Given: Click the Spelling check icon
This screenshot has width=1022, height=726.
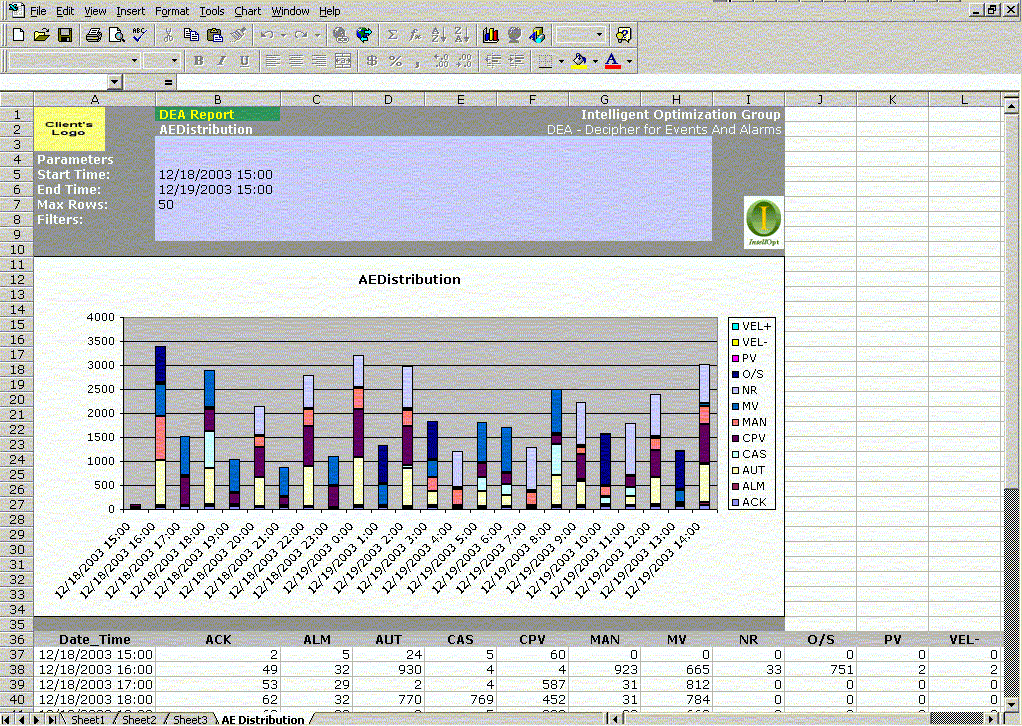Looking at the screenshot, I should pyautogui.click(x=139, y=35).
